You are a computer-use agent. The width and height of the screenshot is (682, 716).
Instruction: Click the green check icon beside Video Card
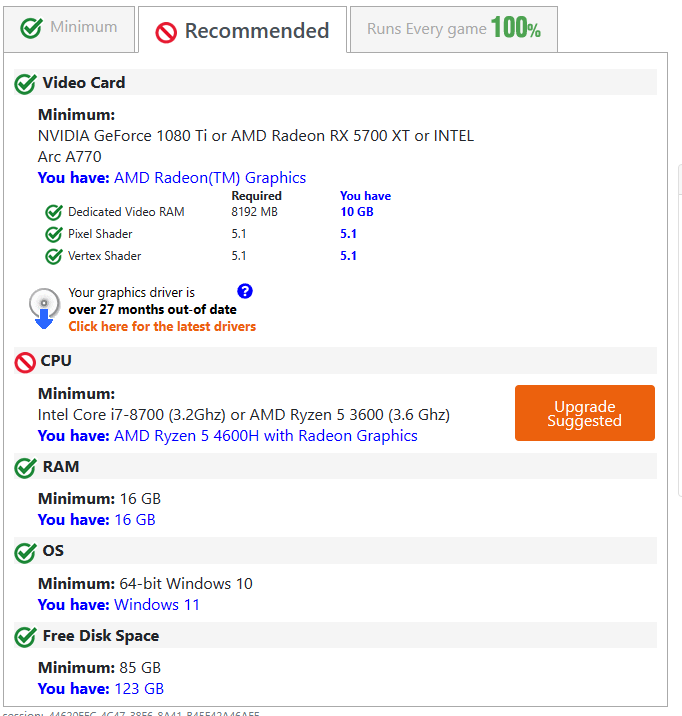pos(26,84)
